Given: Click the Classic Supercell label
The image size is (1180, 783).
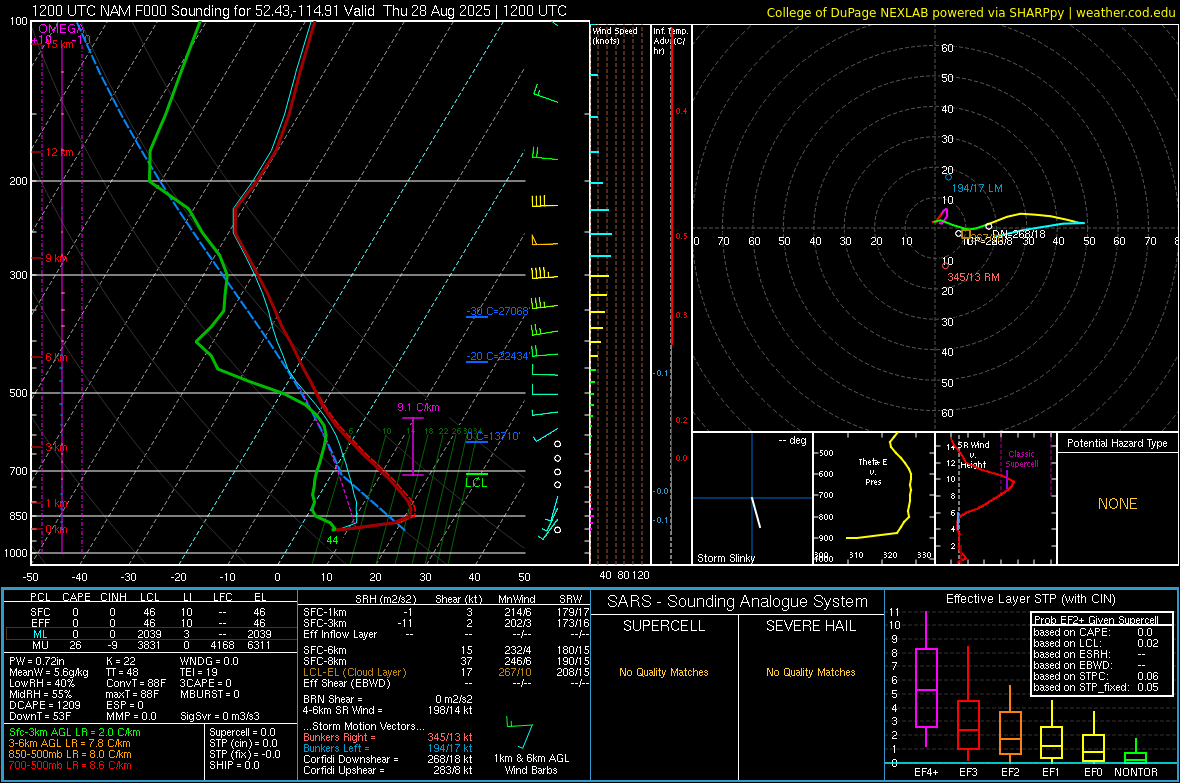Looking at the screenshot, I should [1022, 459].
